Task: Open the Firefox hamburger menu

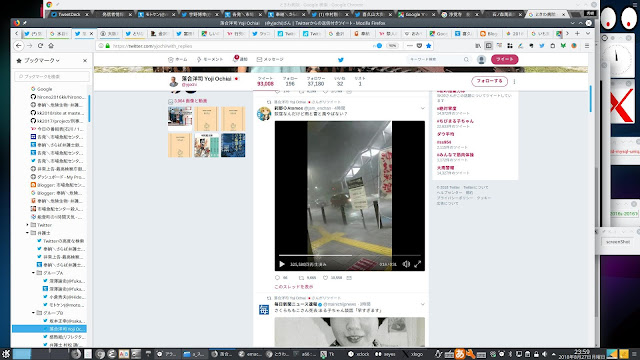Action: pyautogui.click(x=587, y=46)
